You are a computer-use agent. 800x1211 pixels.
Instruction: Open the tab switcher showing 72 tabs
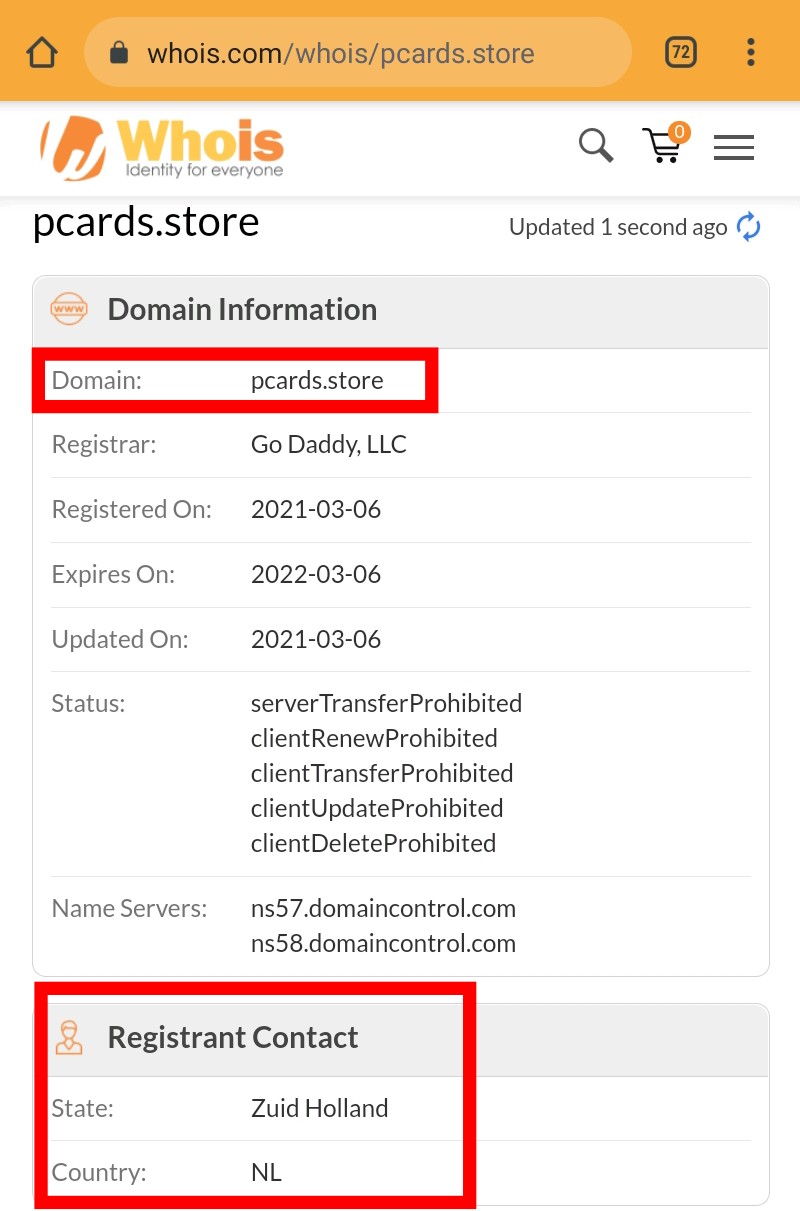click(681, 52)
